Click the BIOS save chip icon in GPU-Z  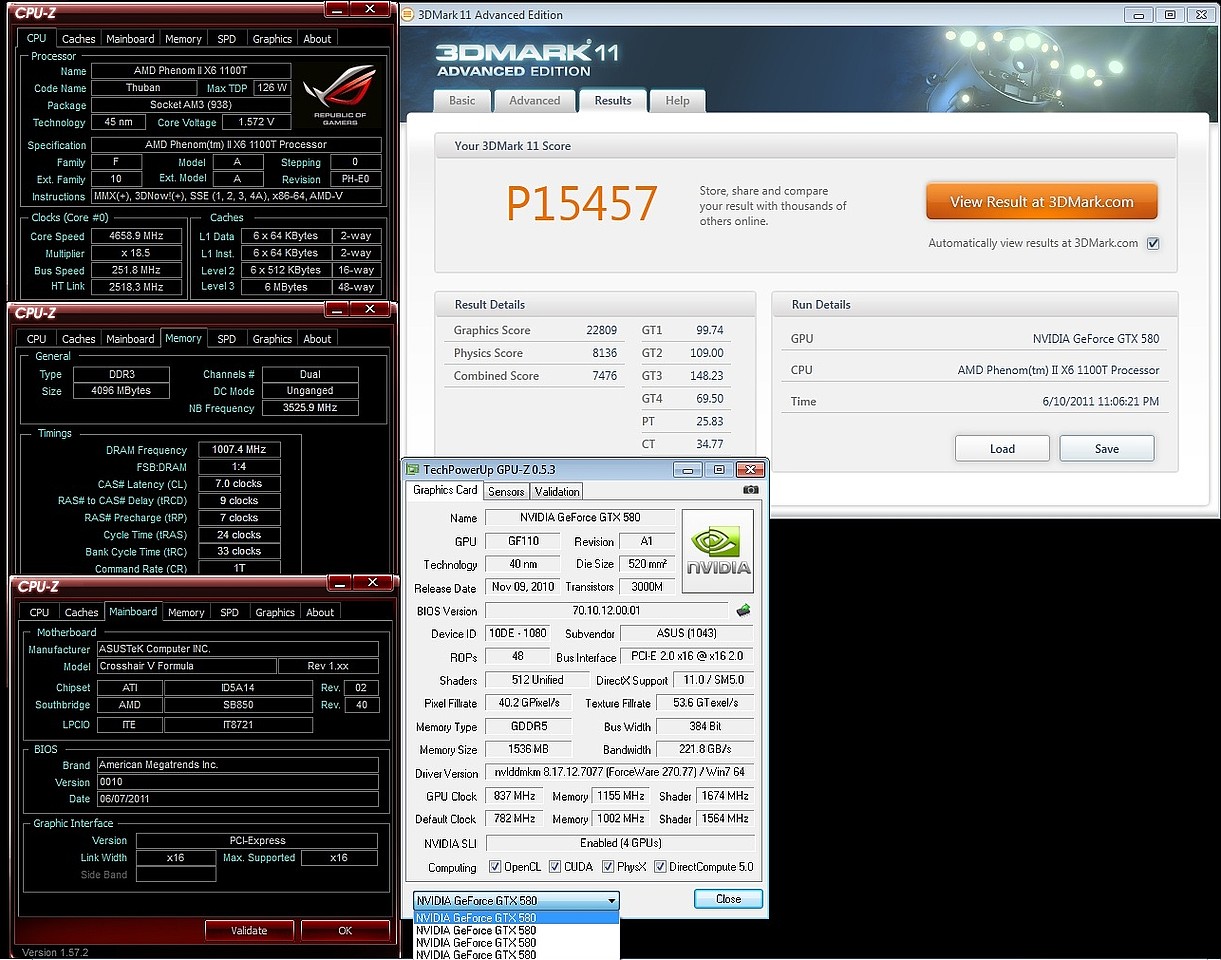point(743,610)
